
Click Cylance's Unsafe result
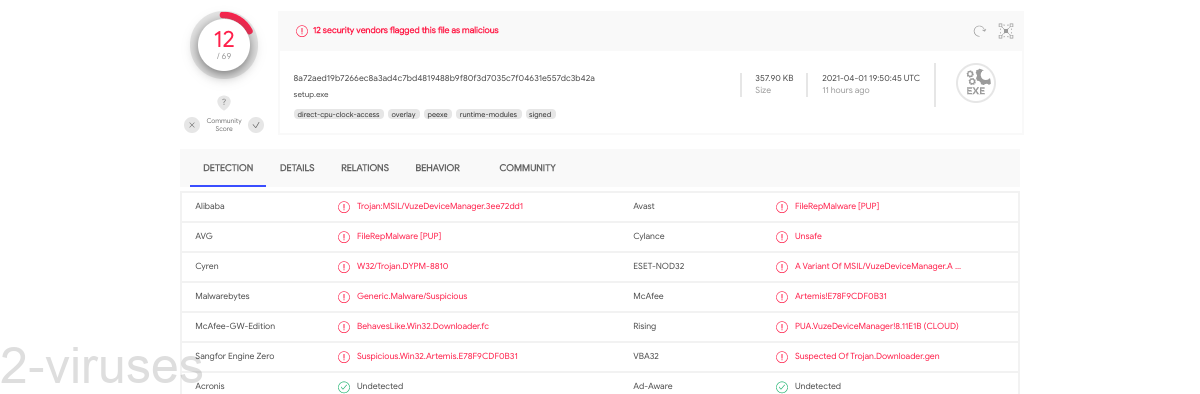tap(808, 237)
